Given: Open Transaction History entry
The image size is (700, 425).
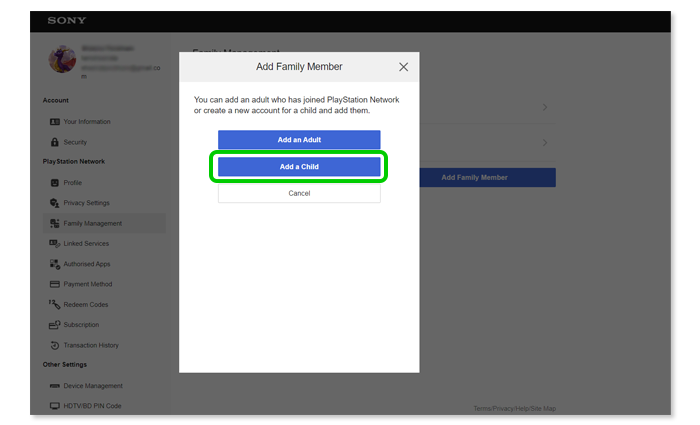Looking at the screenshot, I should click(91, 345).
